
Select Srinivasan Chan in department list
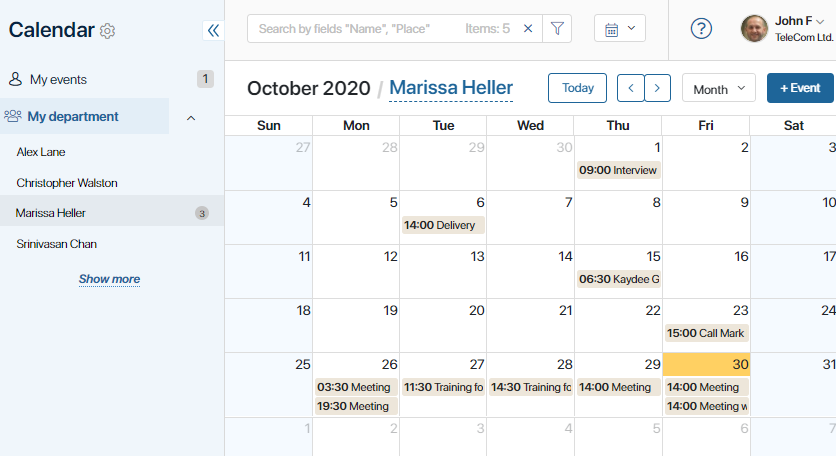coord(57,244)
